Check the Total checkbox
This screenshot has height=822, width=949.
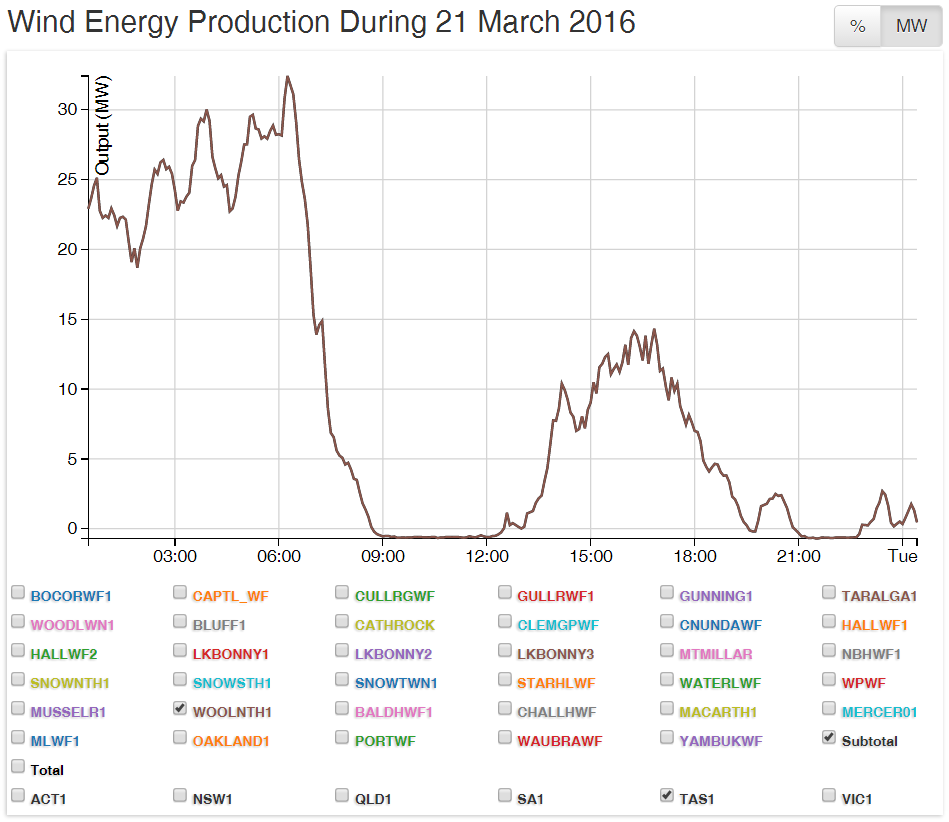tap(18, 766)
